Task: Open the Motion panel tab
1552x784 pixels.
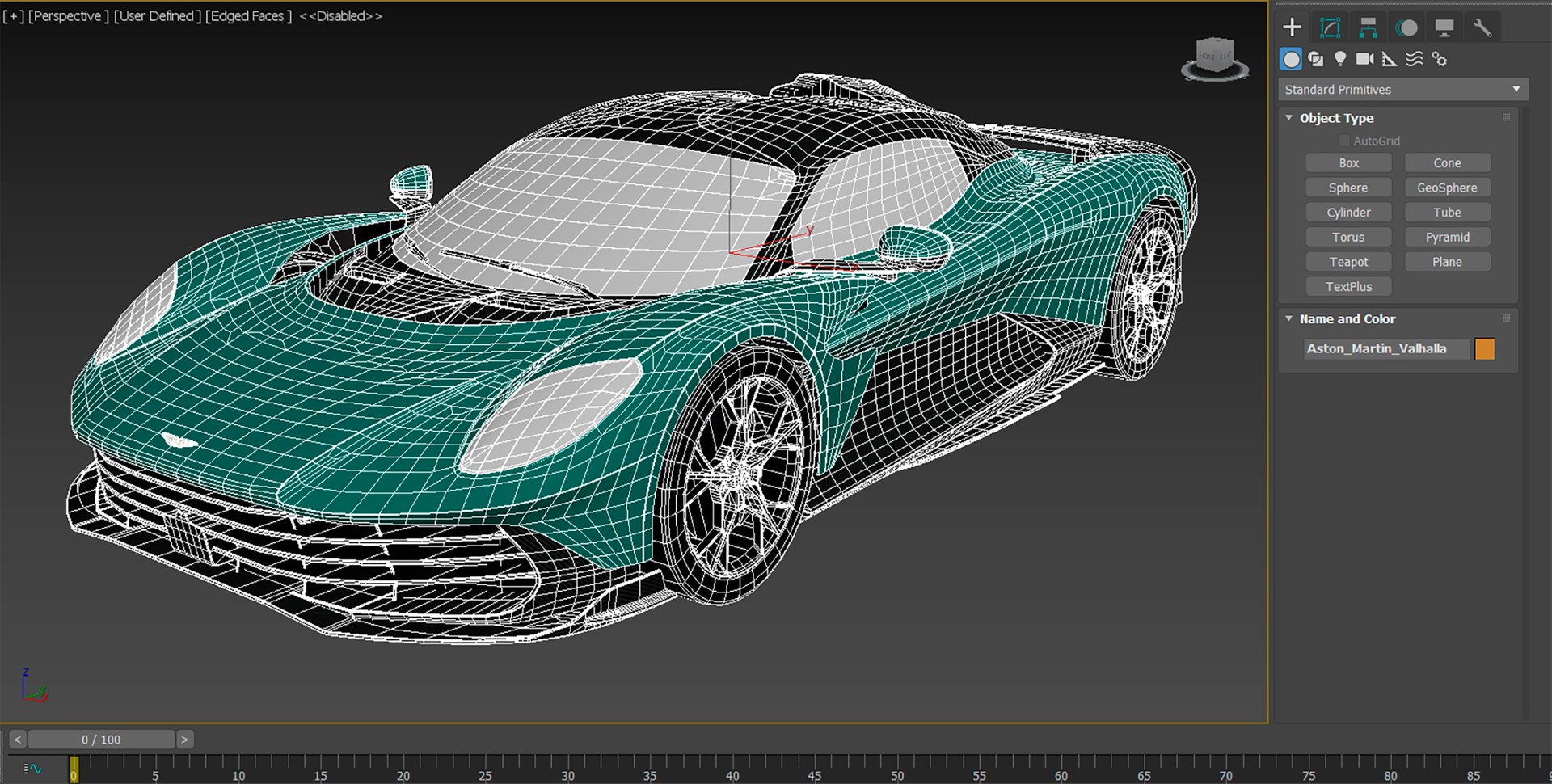Action: (x=1406, y=27)
